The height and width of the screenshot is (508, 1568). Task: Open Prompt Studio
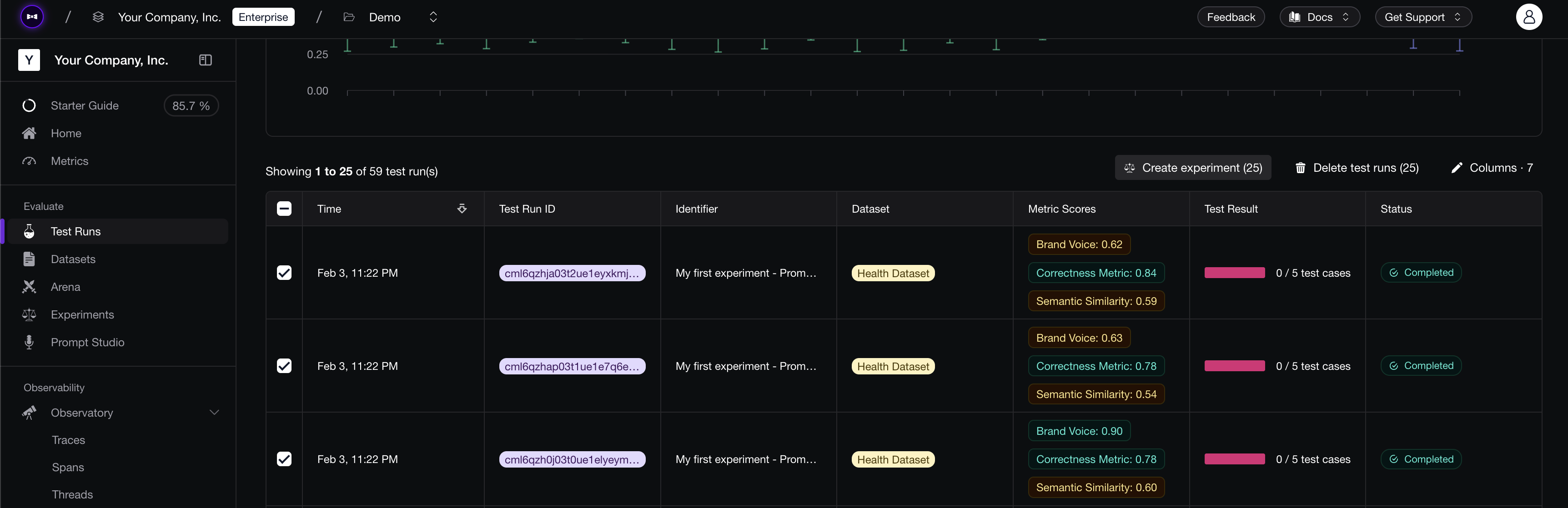tap(88, 343)
